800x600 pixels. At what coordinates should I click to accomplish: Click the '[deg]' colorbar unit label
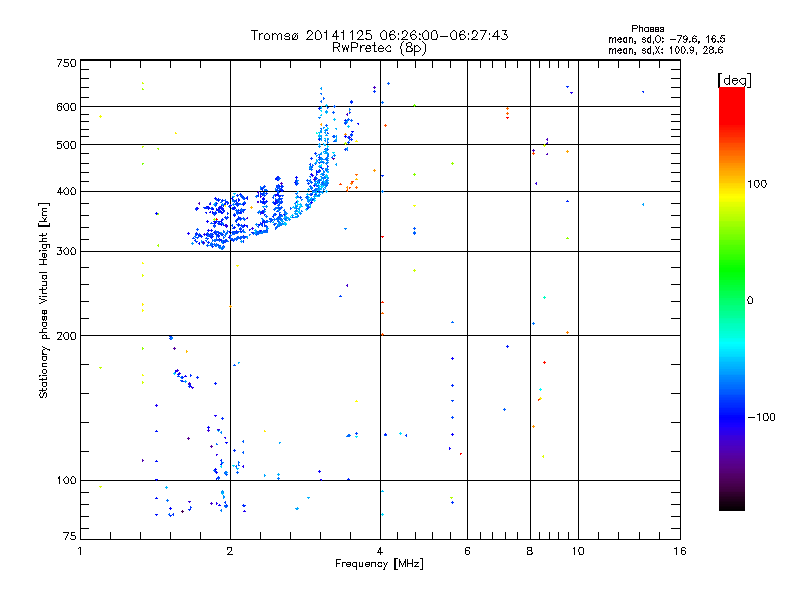[734, 80]
